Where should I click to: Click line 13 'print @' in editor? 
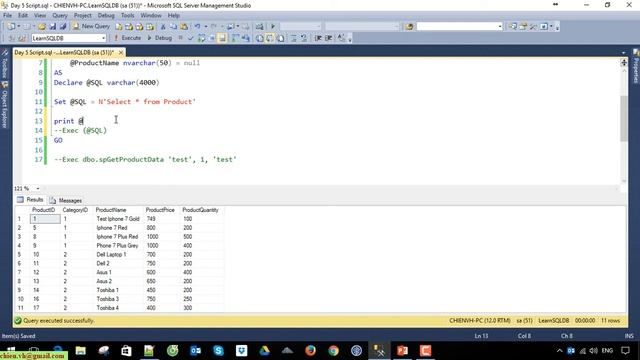[x=69, y=121]
